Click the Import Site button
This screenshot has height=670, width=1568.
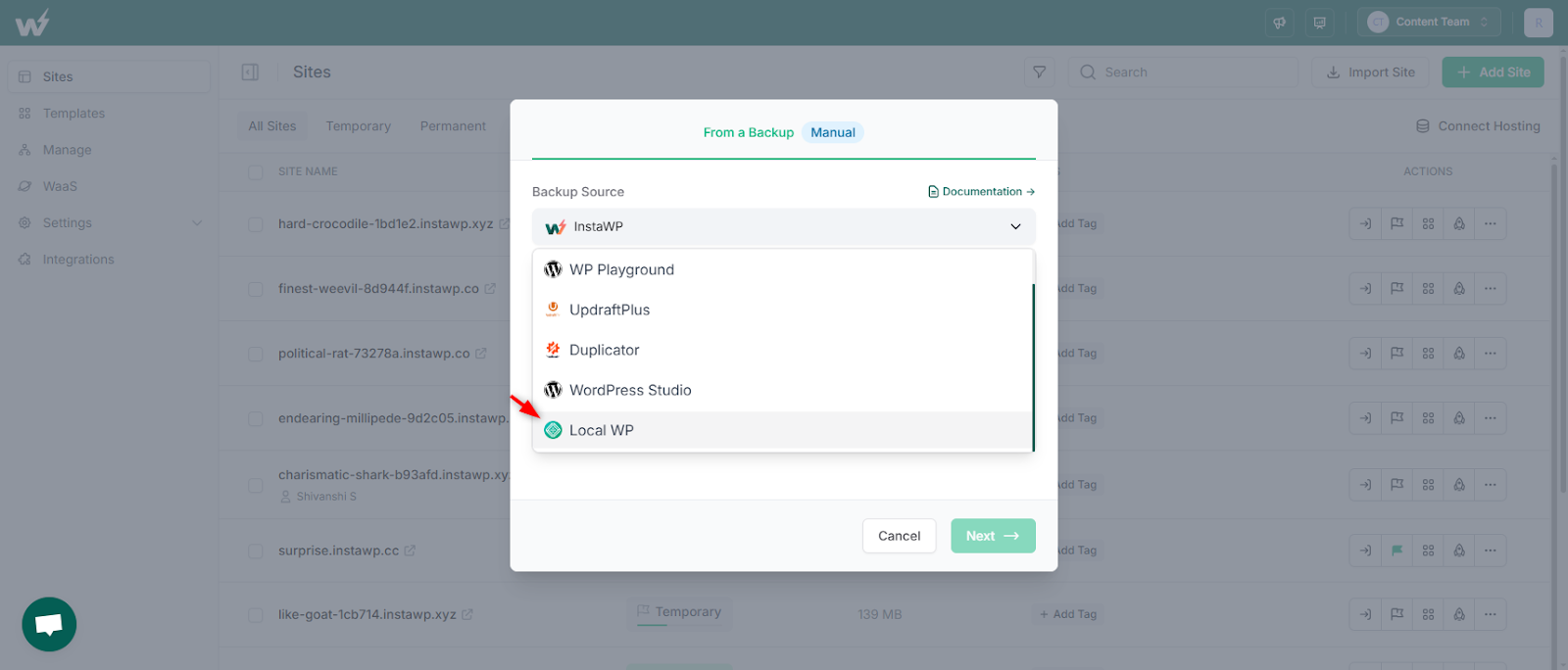click(1370, 72)
